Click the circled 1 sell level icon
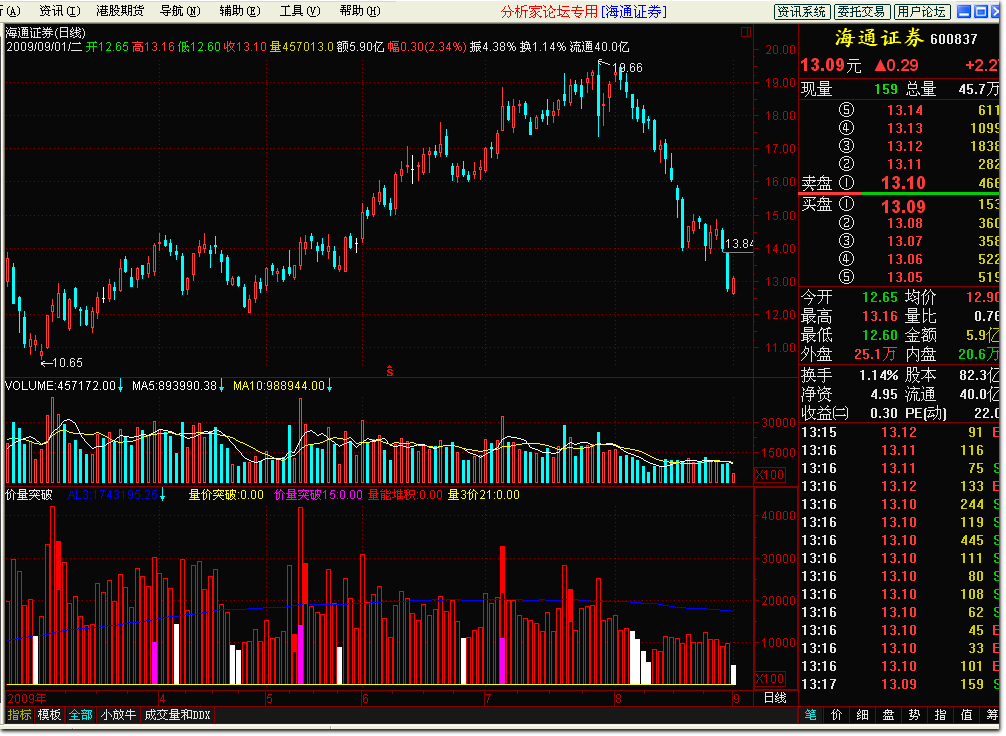 pos(847,183)
